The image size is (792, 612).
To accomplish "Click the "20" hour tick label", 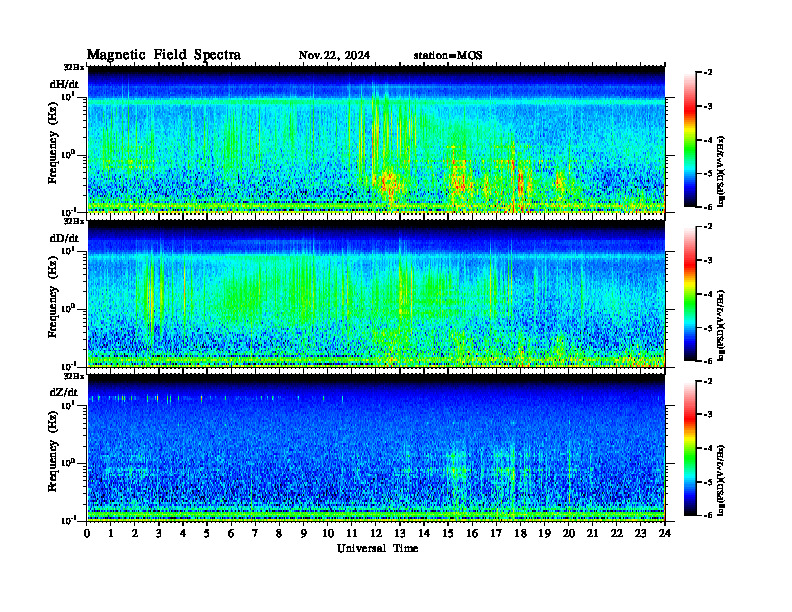I will [569, 533].
